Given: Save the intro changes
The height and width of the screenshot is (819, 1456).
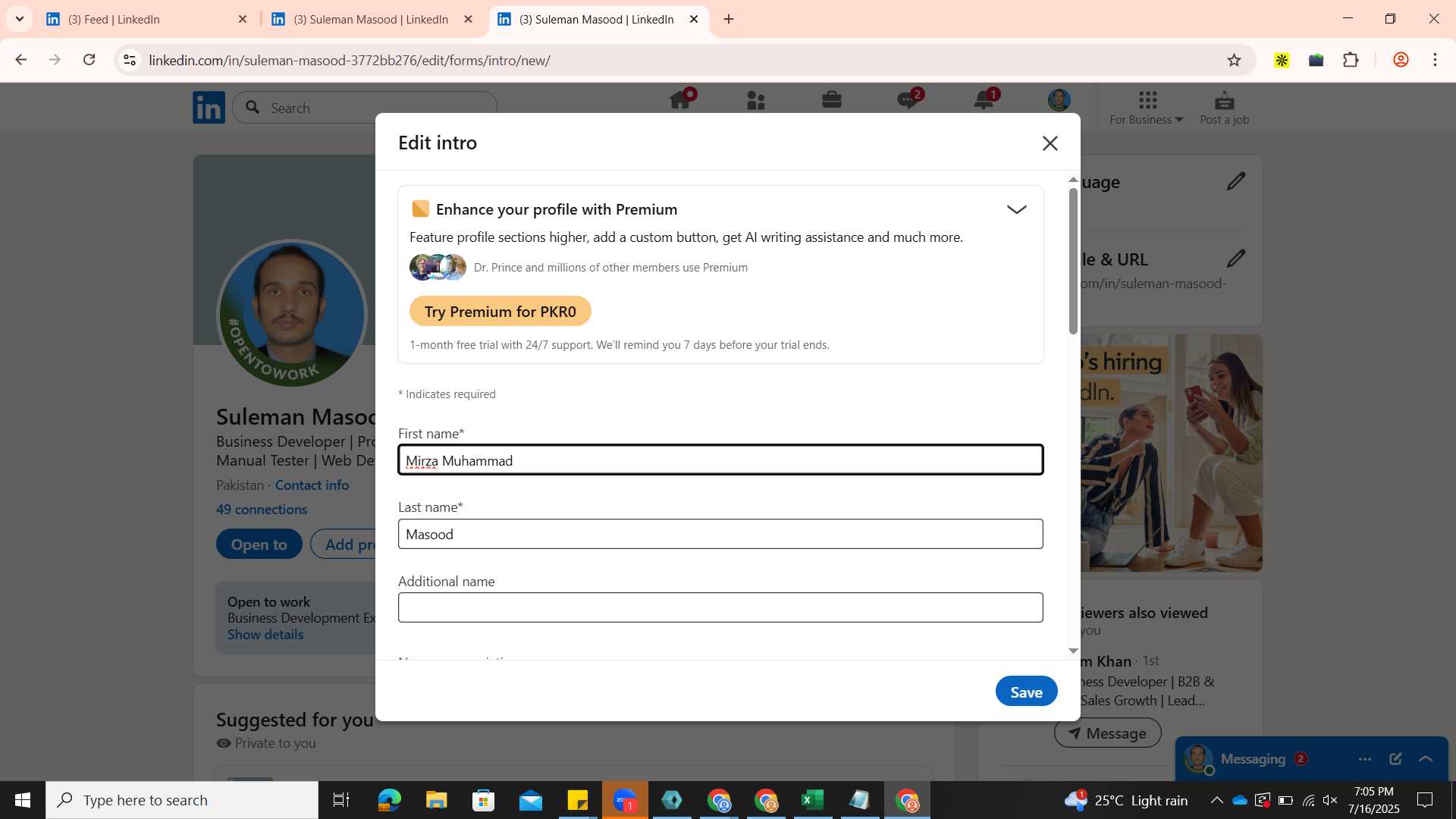Looking at the screenshot, I should [1026, 692].
